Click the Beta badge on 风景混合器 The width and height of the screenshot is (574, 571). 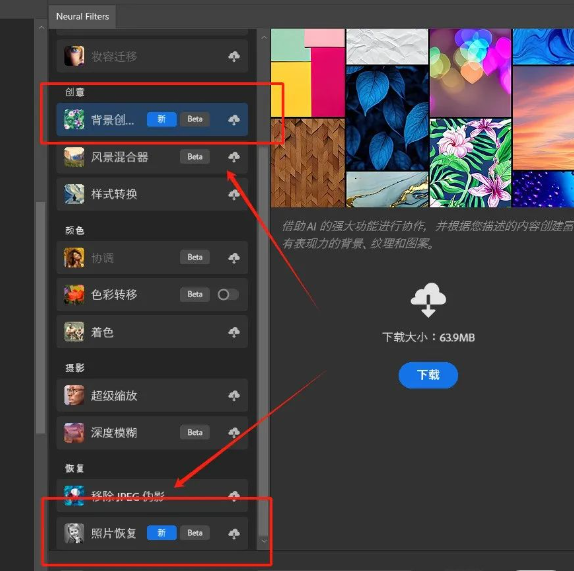click(x=195, y=157)
